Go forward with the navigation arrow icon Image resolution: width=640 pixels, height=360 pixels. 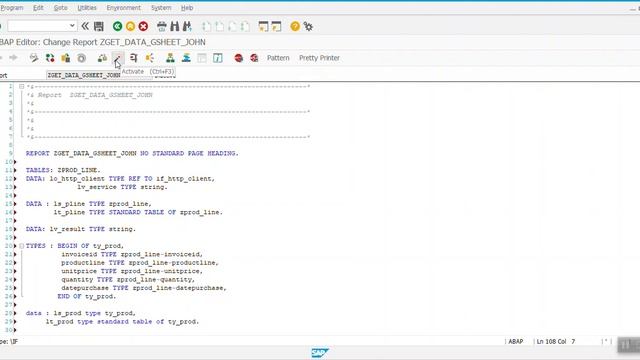[13, 58]
